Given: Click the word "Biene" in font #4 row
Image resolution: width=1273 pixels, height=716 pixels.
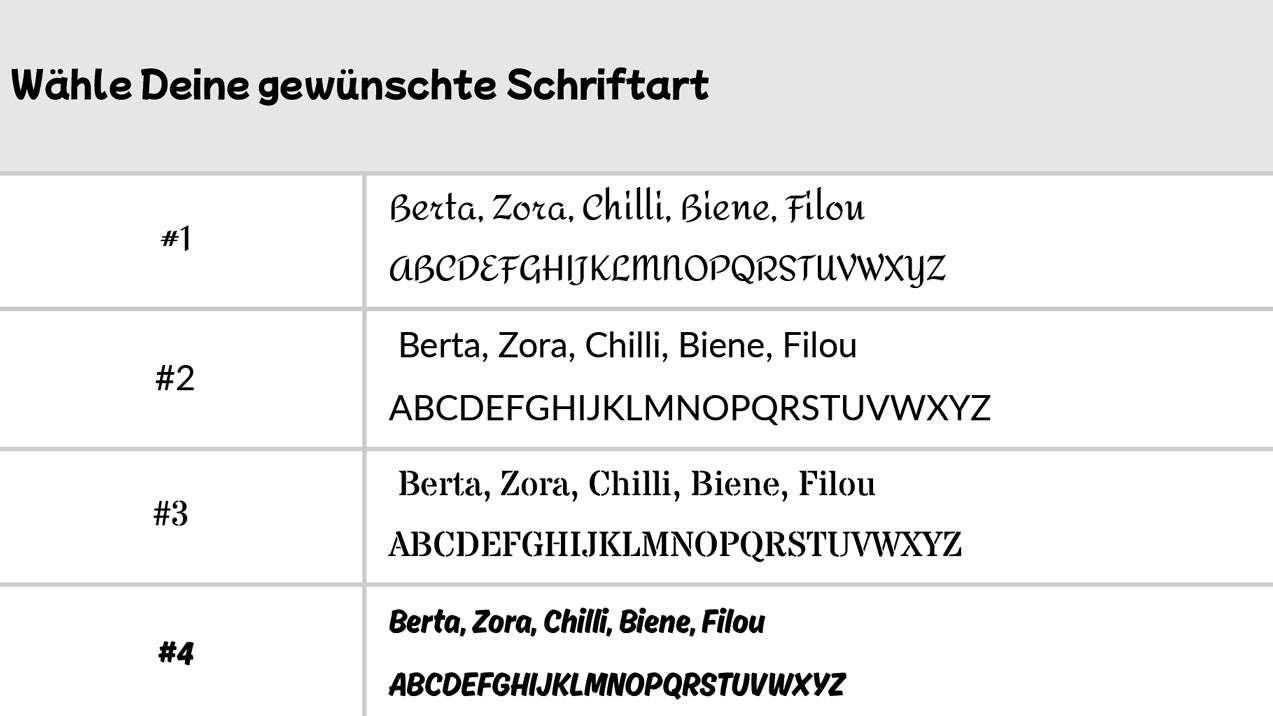Looking at the screenshot, I should [x=654, y=622].
